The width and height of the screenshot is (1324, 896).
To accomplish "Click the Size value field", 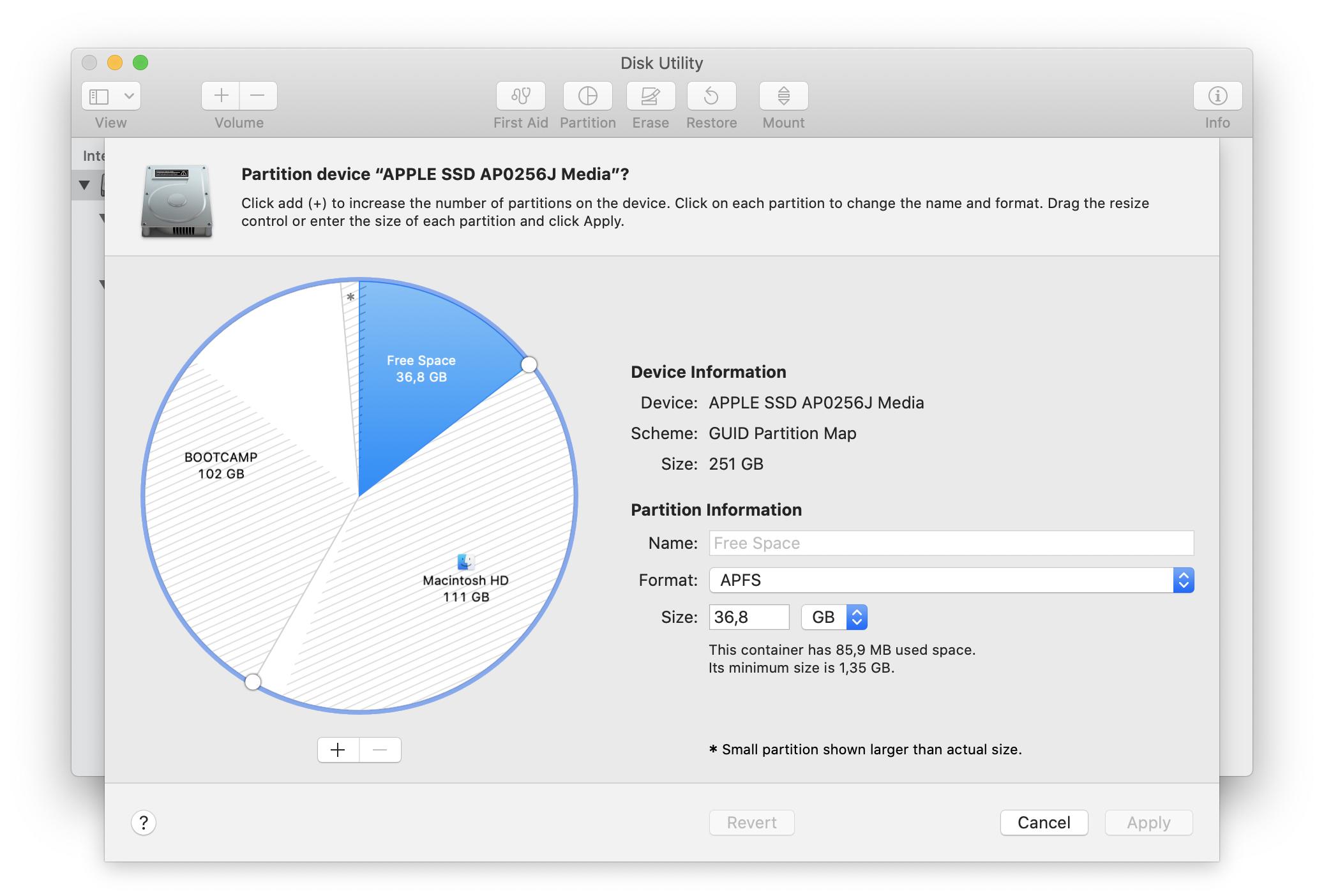I will pos(749,617).
